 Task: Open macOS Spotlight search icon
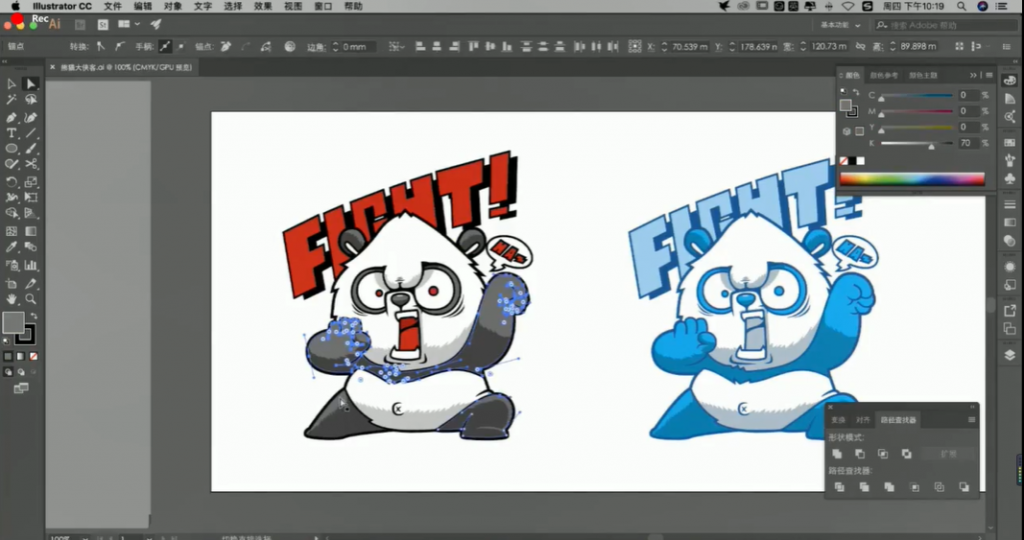click(961, 6)
